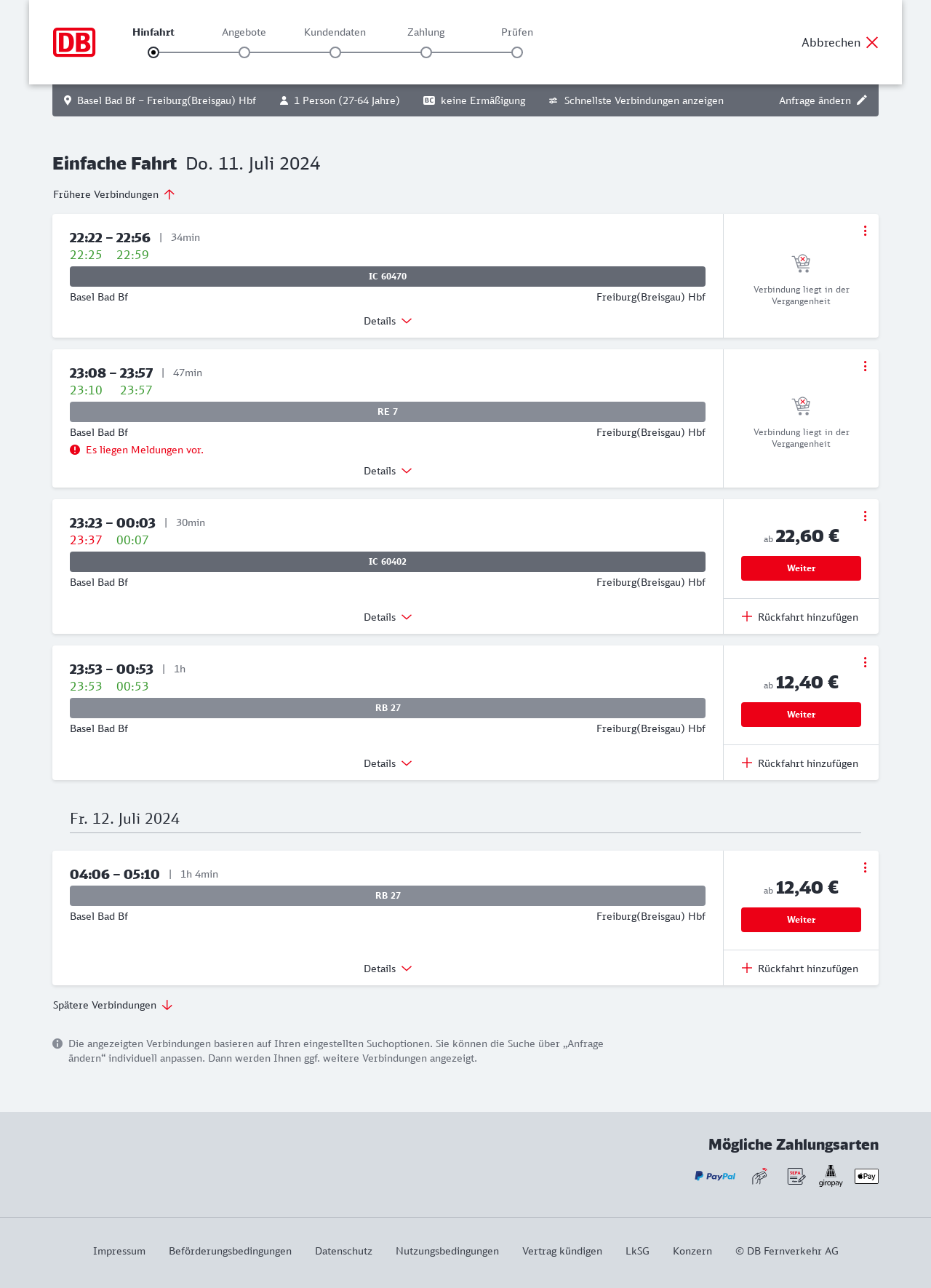Click the pencil icon beside Anfrage ändern
The image size is (931, 1288).
tap(862, 100)
